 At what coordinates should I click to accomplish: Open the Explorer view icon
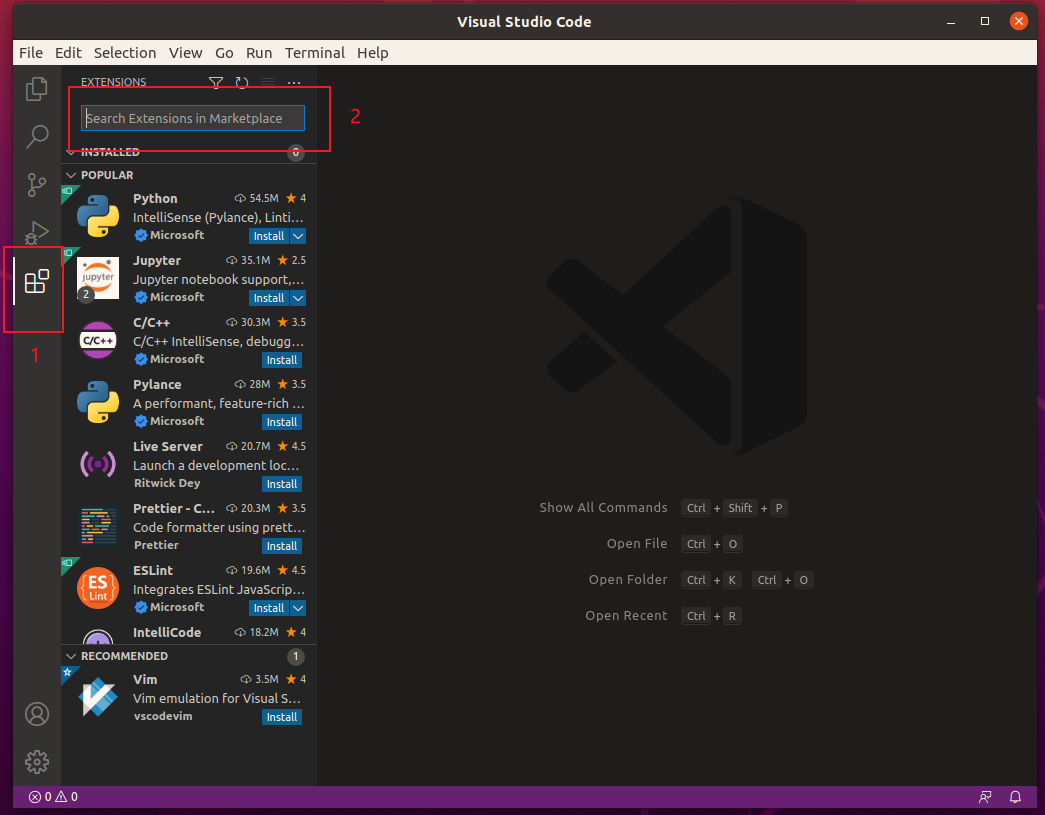[x=36, y=88]
